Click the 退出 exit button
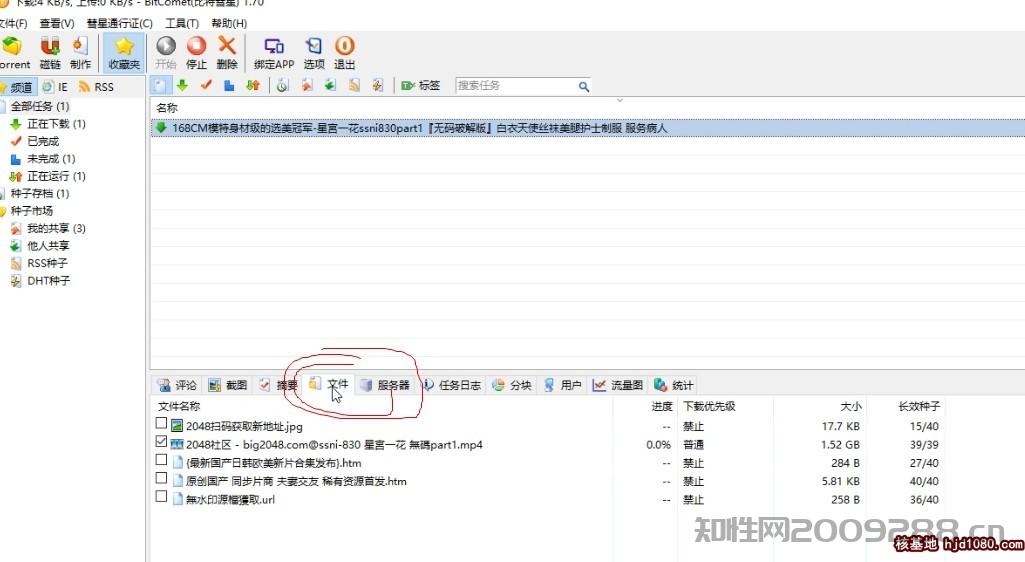This screenshot has width=1025, height=562. coord(344,52)
